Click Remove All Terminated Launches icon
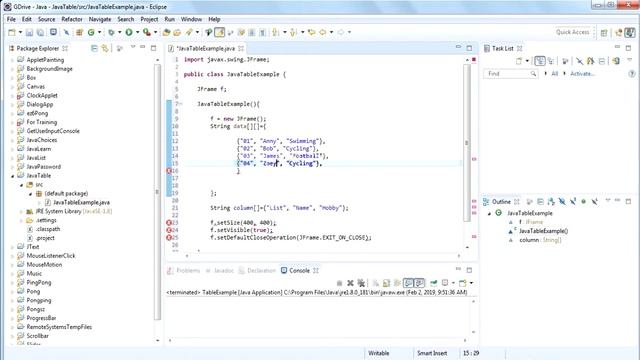This screenshot has height=360, width=640. (x=361, y=283)
